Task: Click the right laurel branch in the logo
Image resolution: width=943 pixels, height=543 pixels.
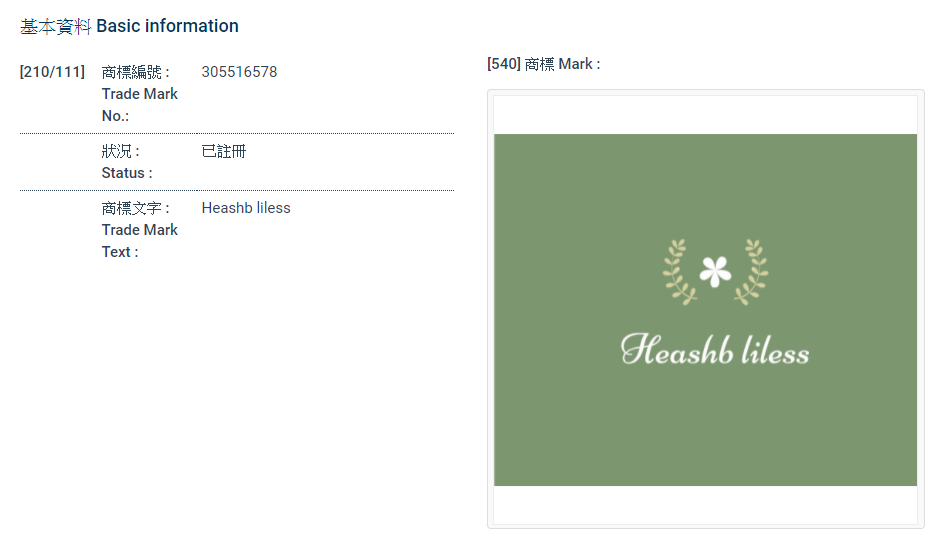Action: point(751,272)
